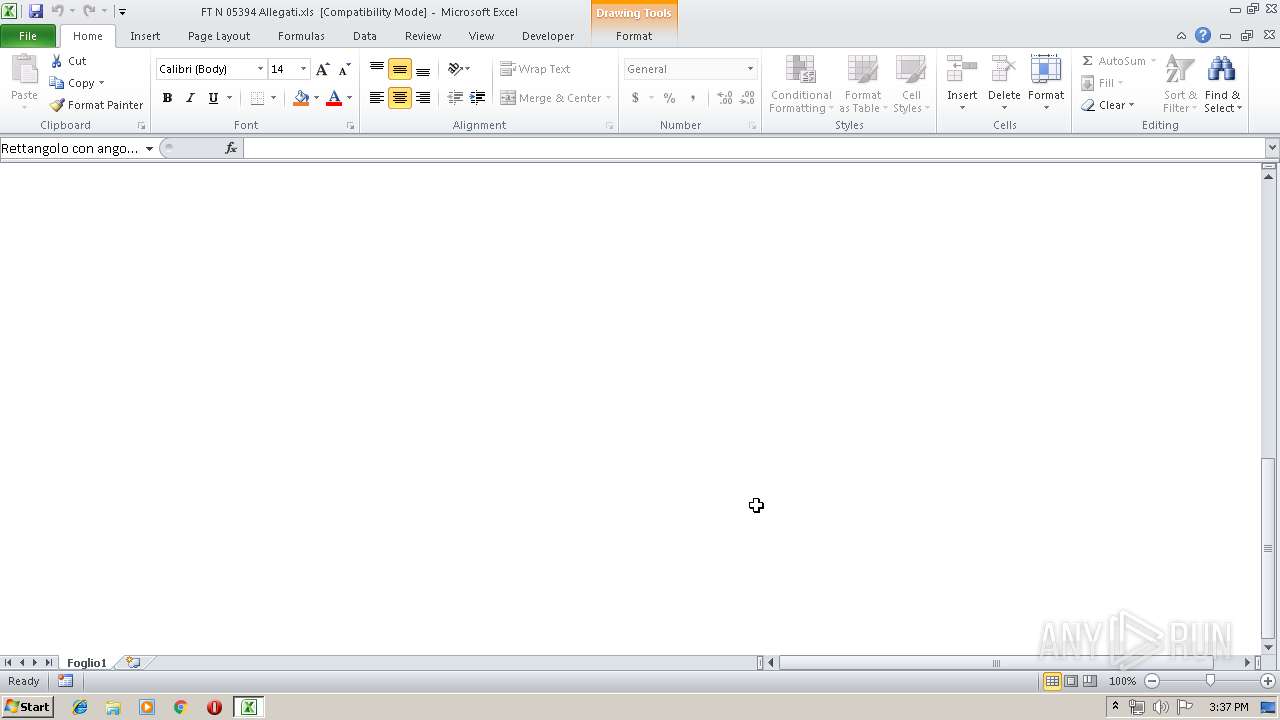Expand the Name Box dropdown
Screen dimensions: 1280x720
(x=149, y=148)
